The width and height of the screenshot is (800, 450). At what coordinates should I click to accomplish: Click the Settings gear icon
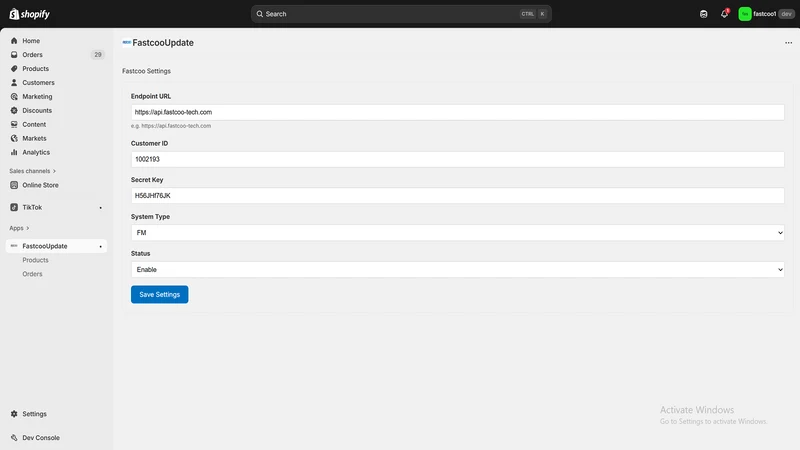[x=14, y=414]
